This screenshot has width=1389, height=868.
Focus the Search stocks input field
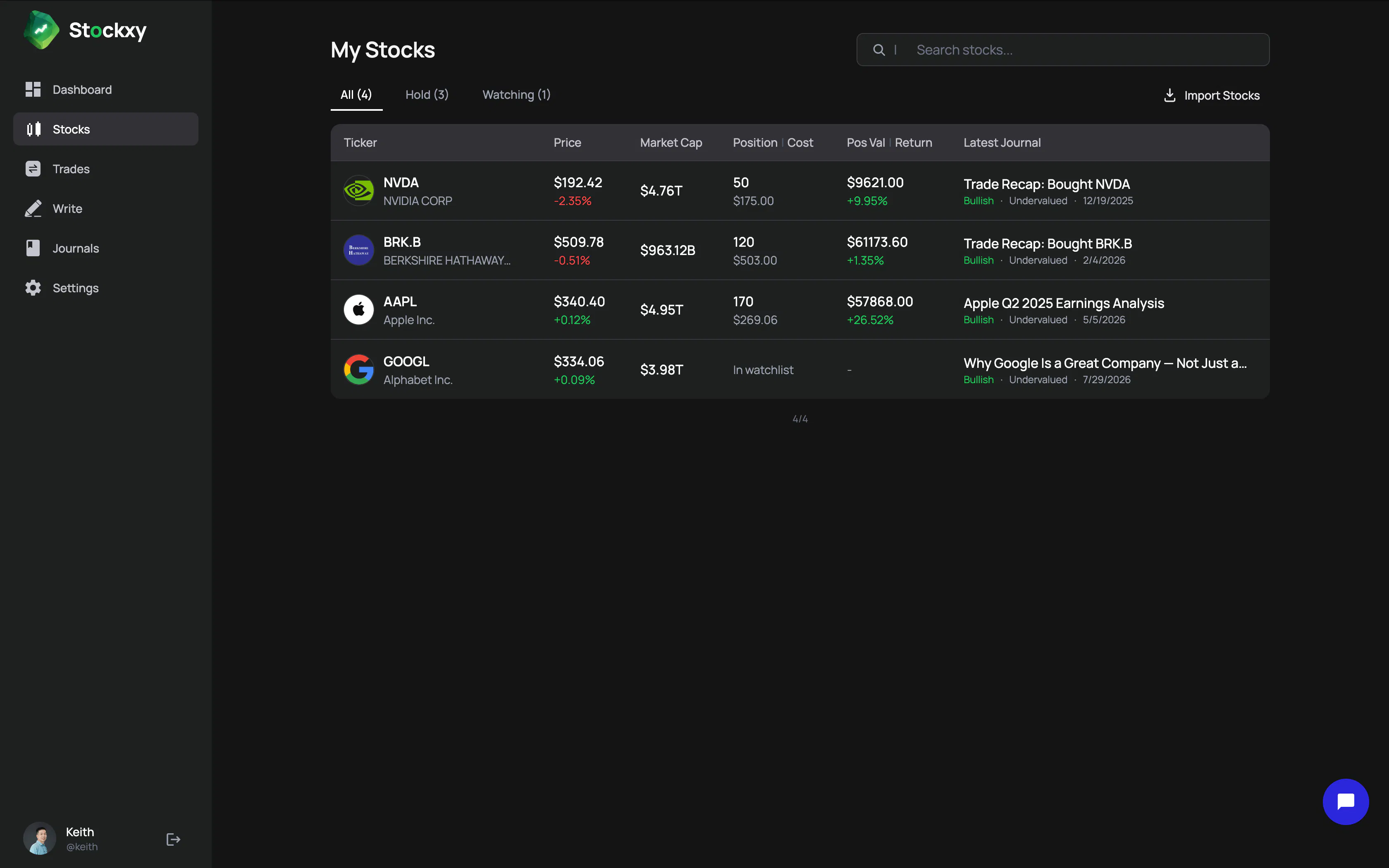pyautogui.click(x=1062, y=49)
